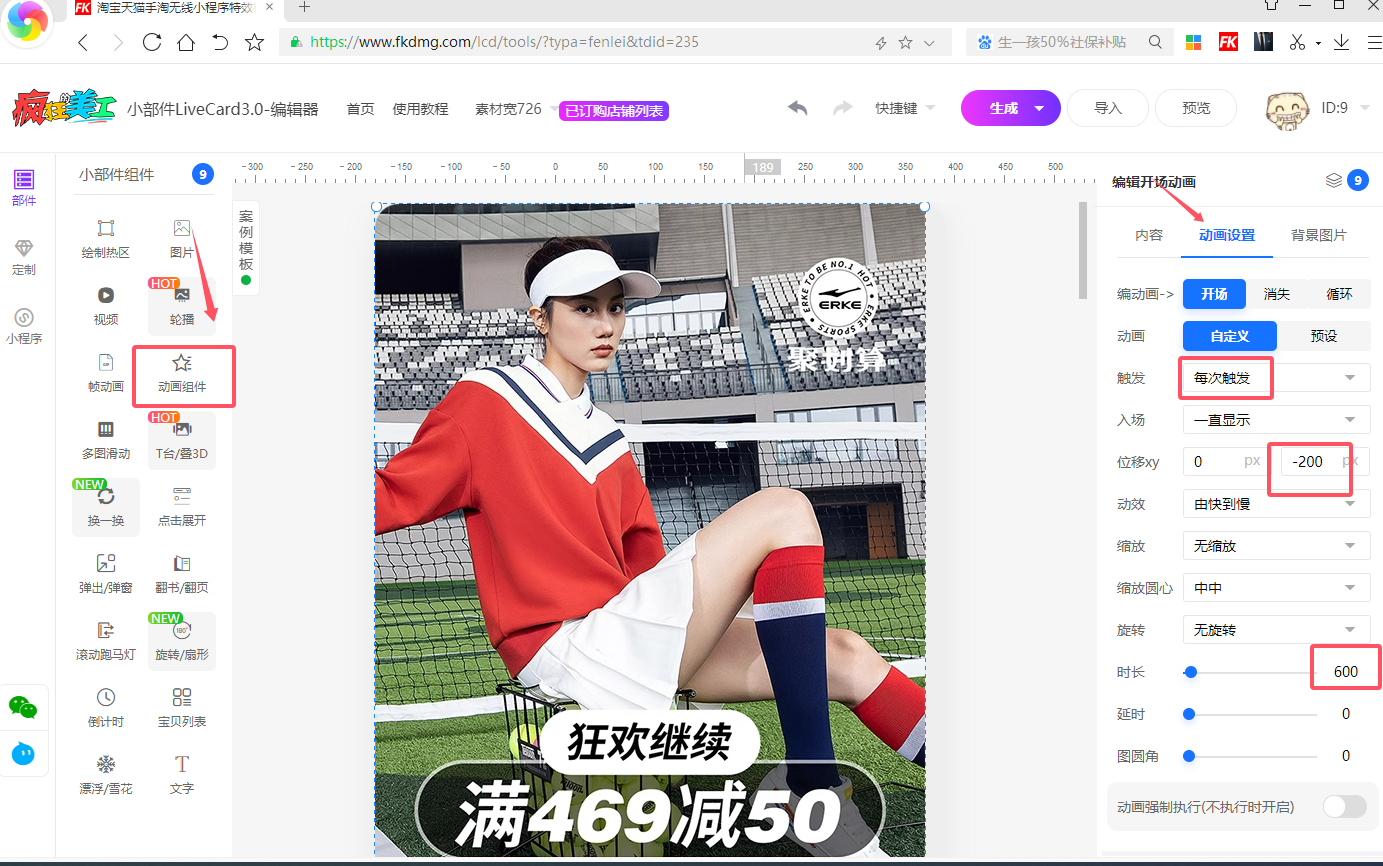Open the layers icon in right panel

point(1333,180)
